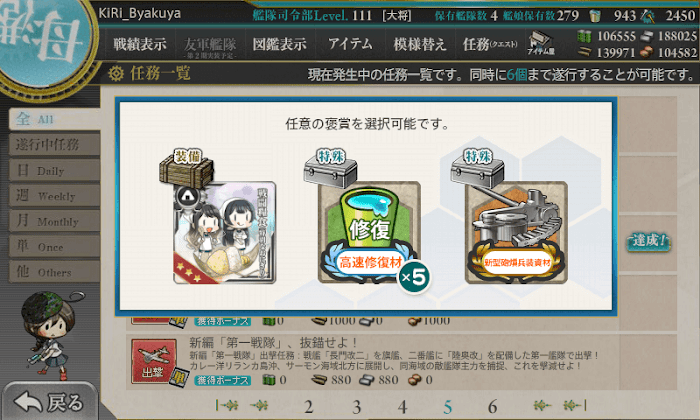Jump to last quest page arrow
The height and width of the screenshot is (420, 700).
tap(575, 405)
